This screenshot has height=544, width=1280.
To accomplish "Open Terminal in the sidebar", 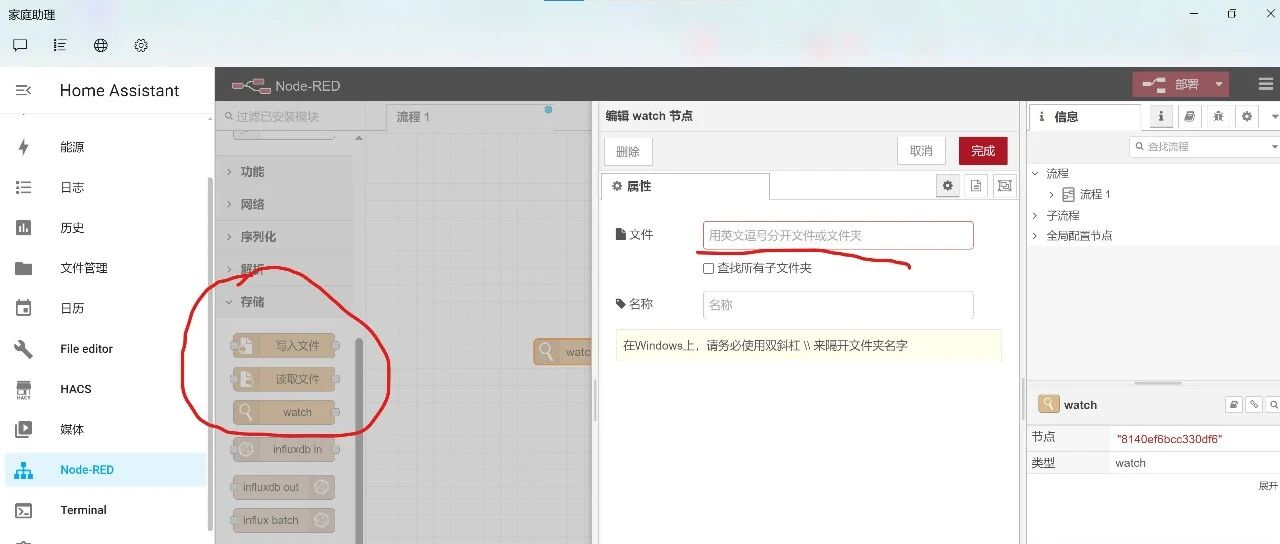I will click(105, 510).
